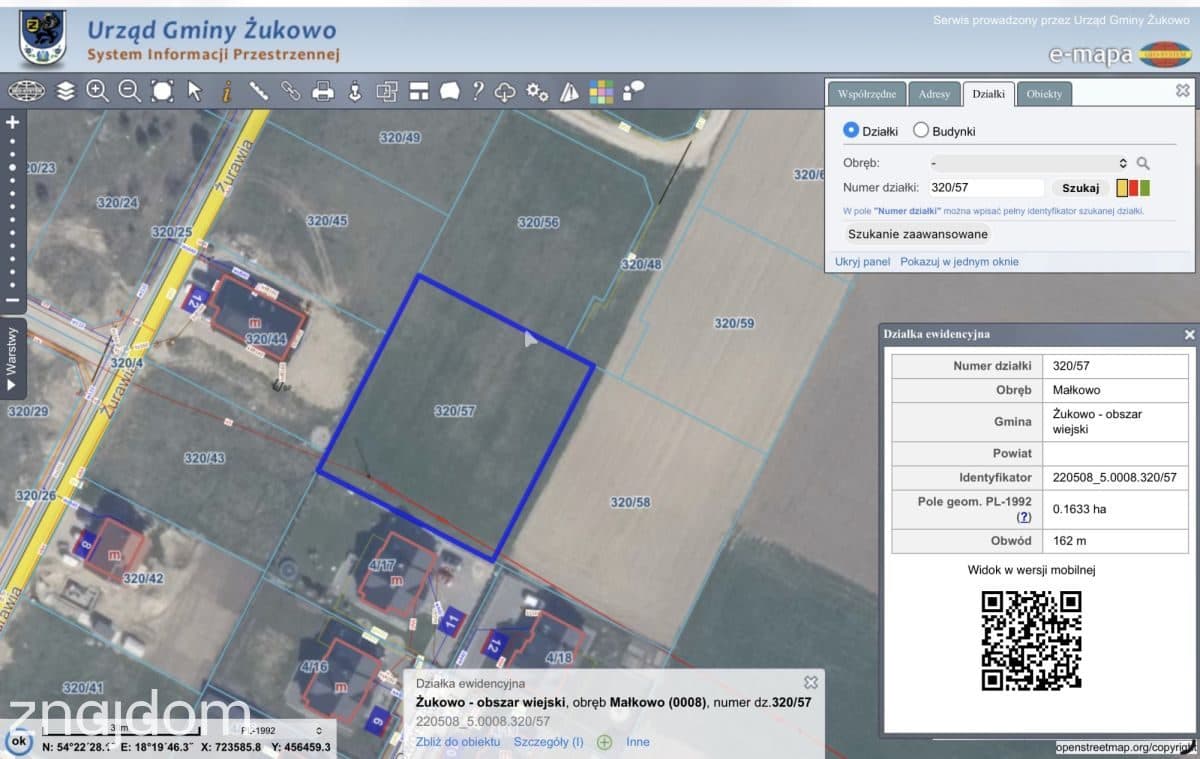1200x759 pixels.
Task: Print the map using the printer icon
Action: point(322,91)
